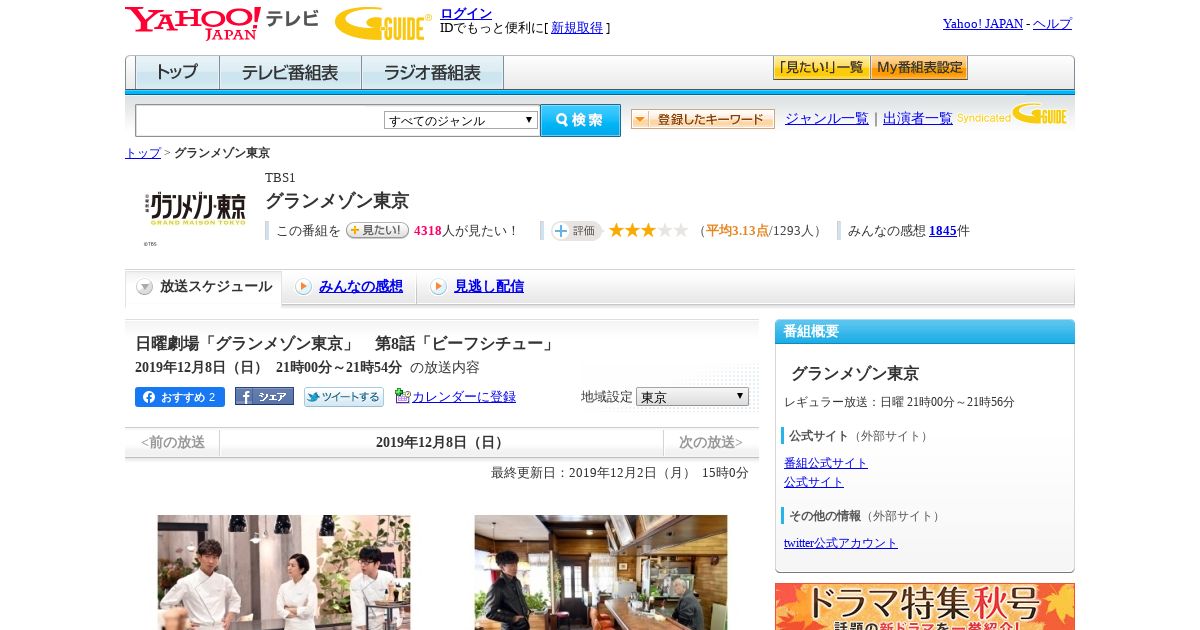Screen dimensions: 1200x630
Task: Open the Yahoo! JAPAN link at top right
Action: coord(983,24)
